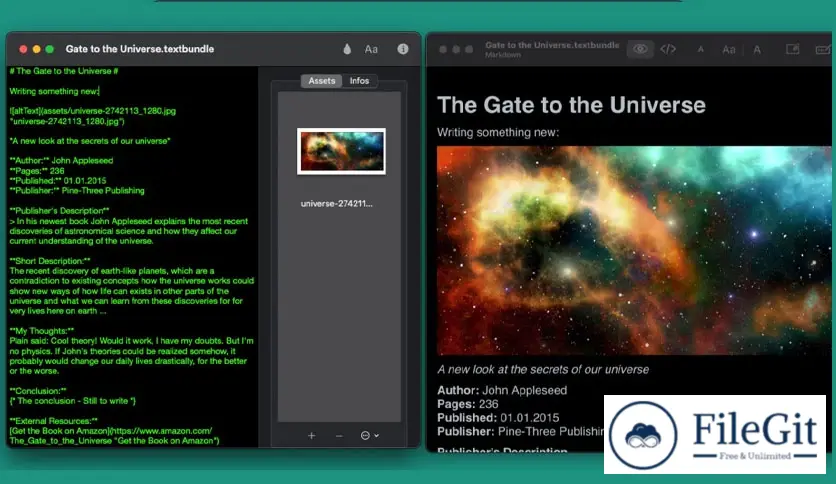
Task: Switch to the Infos tab
Action: pos(359,80)
